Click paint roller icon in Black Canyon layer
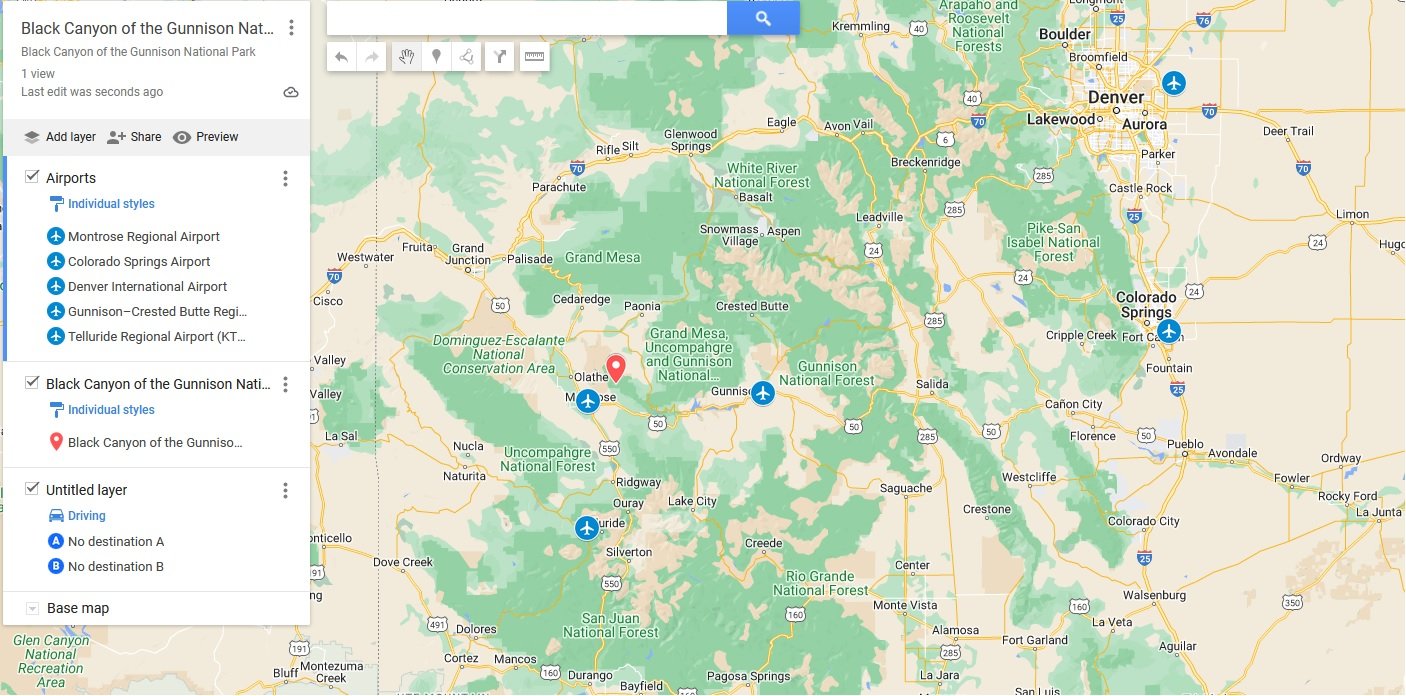The height and width of the screenshot is (696, 1406). (56, 410)
